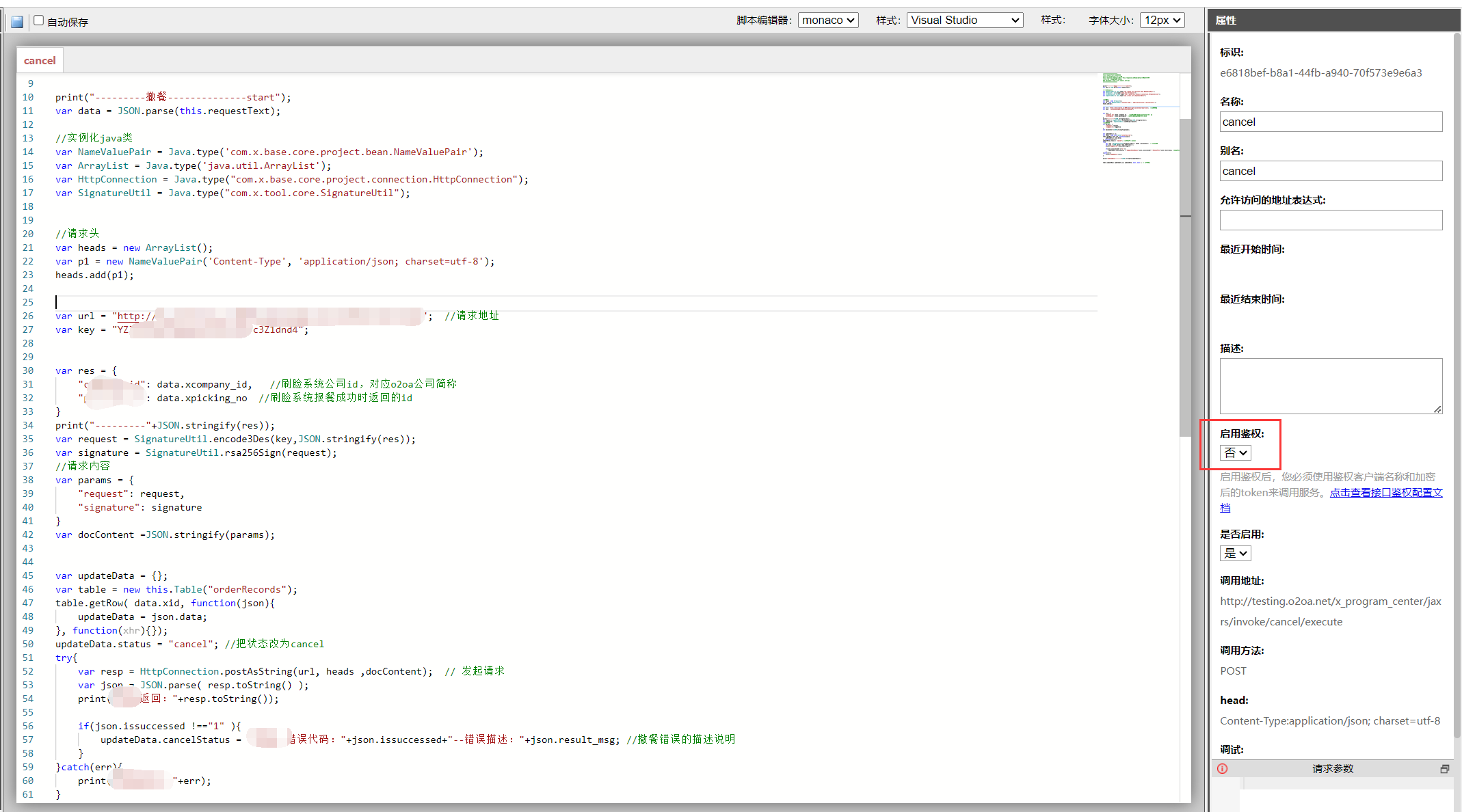Open the 点击查看接口鉴权配置文档 link

(1385, 492)
